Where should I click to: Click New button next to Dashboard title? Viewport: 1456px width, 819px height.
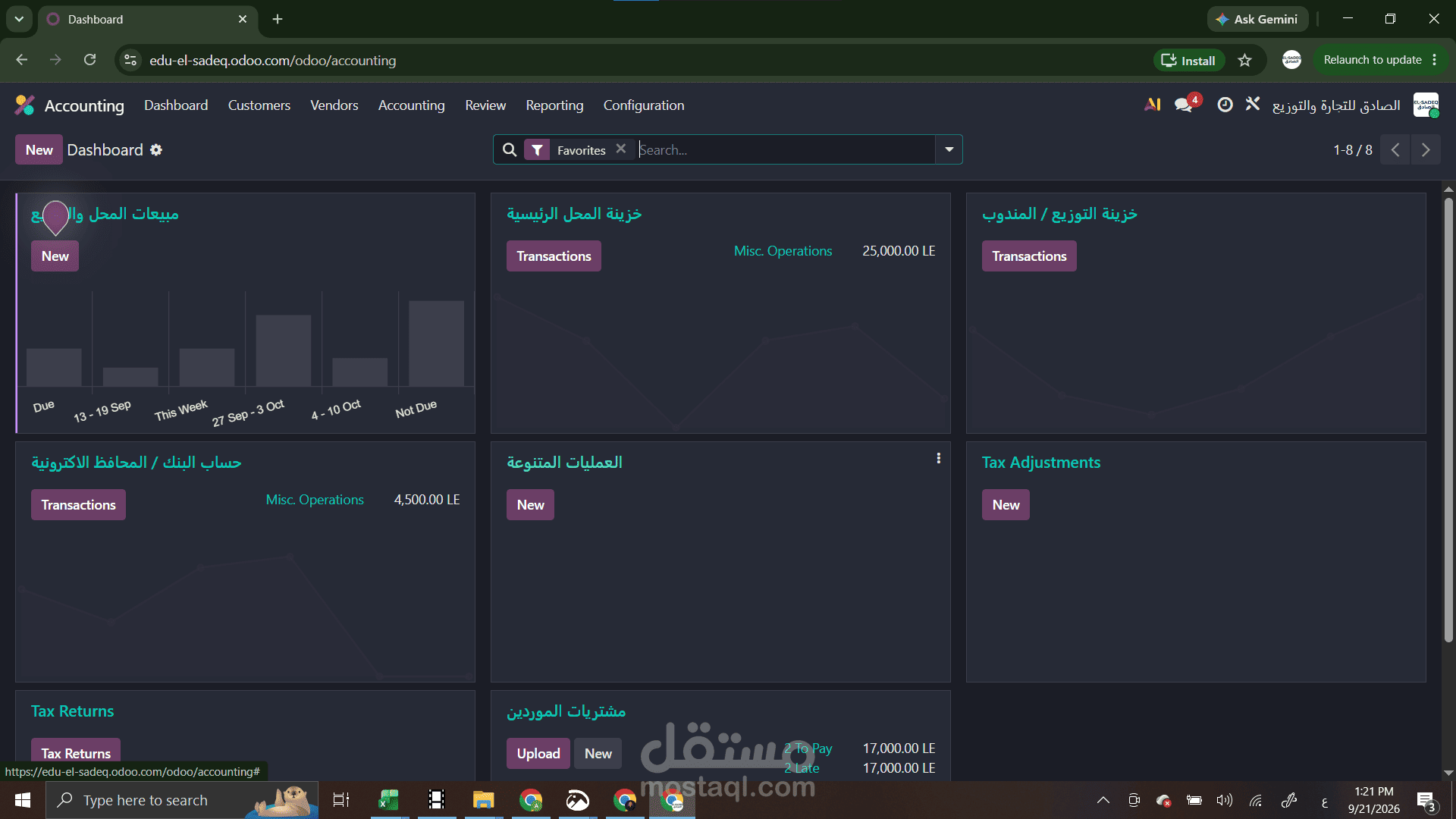click(x=39, y=150)
